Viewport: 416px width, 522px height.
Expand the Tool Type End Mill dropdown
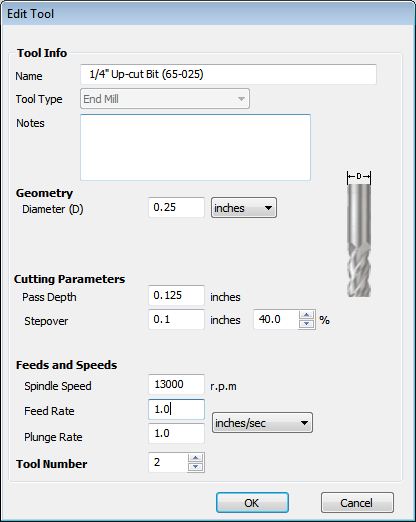click(x=165, y=99)
